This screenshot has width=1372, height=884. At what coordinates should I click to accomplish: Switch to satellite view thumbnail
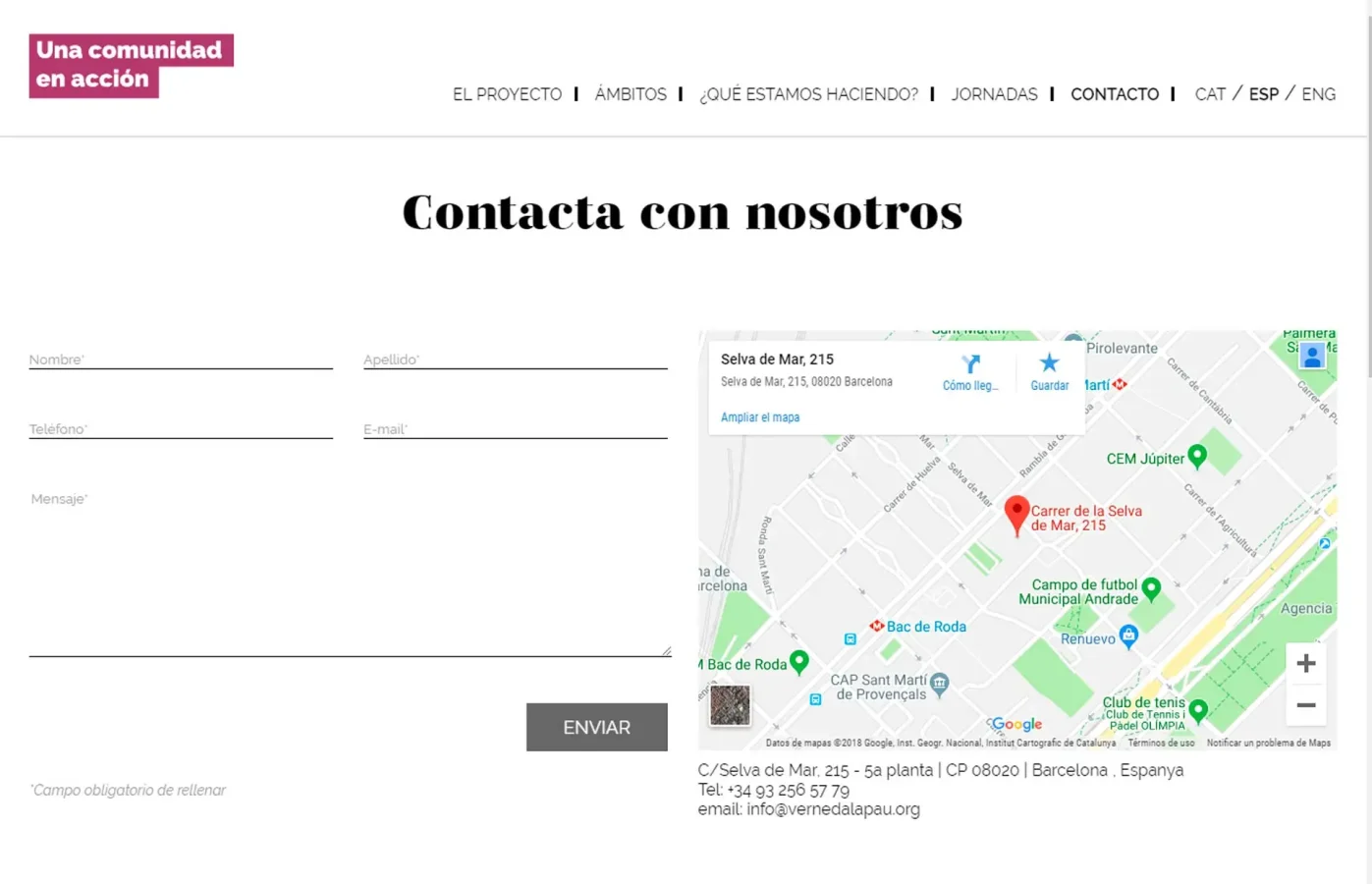[x=730, y=705]
